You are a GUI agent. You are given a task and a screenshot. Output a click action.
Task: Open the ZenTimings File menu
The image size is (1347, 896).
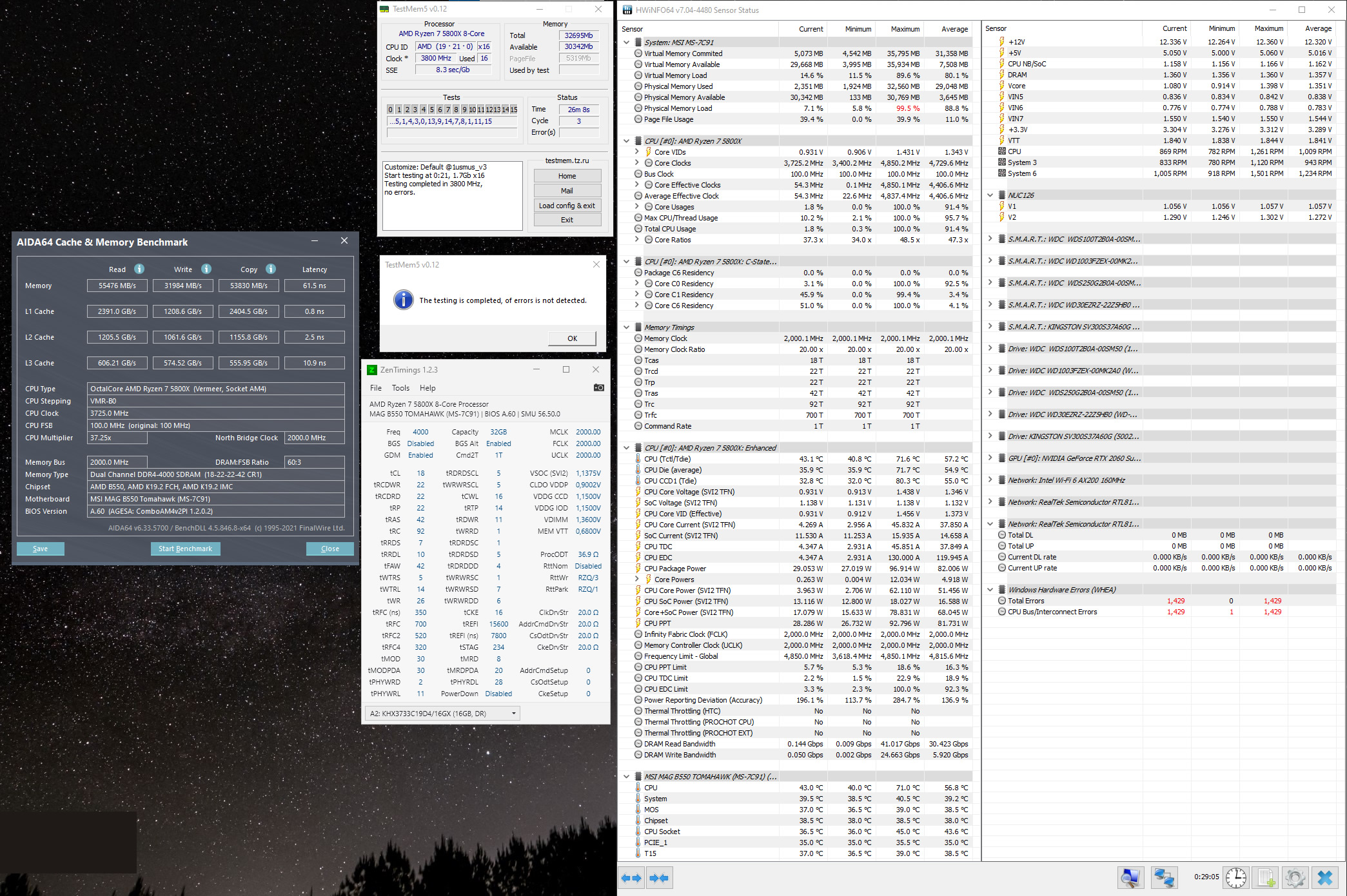click(x=375, y=388)
